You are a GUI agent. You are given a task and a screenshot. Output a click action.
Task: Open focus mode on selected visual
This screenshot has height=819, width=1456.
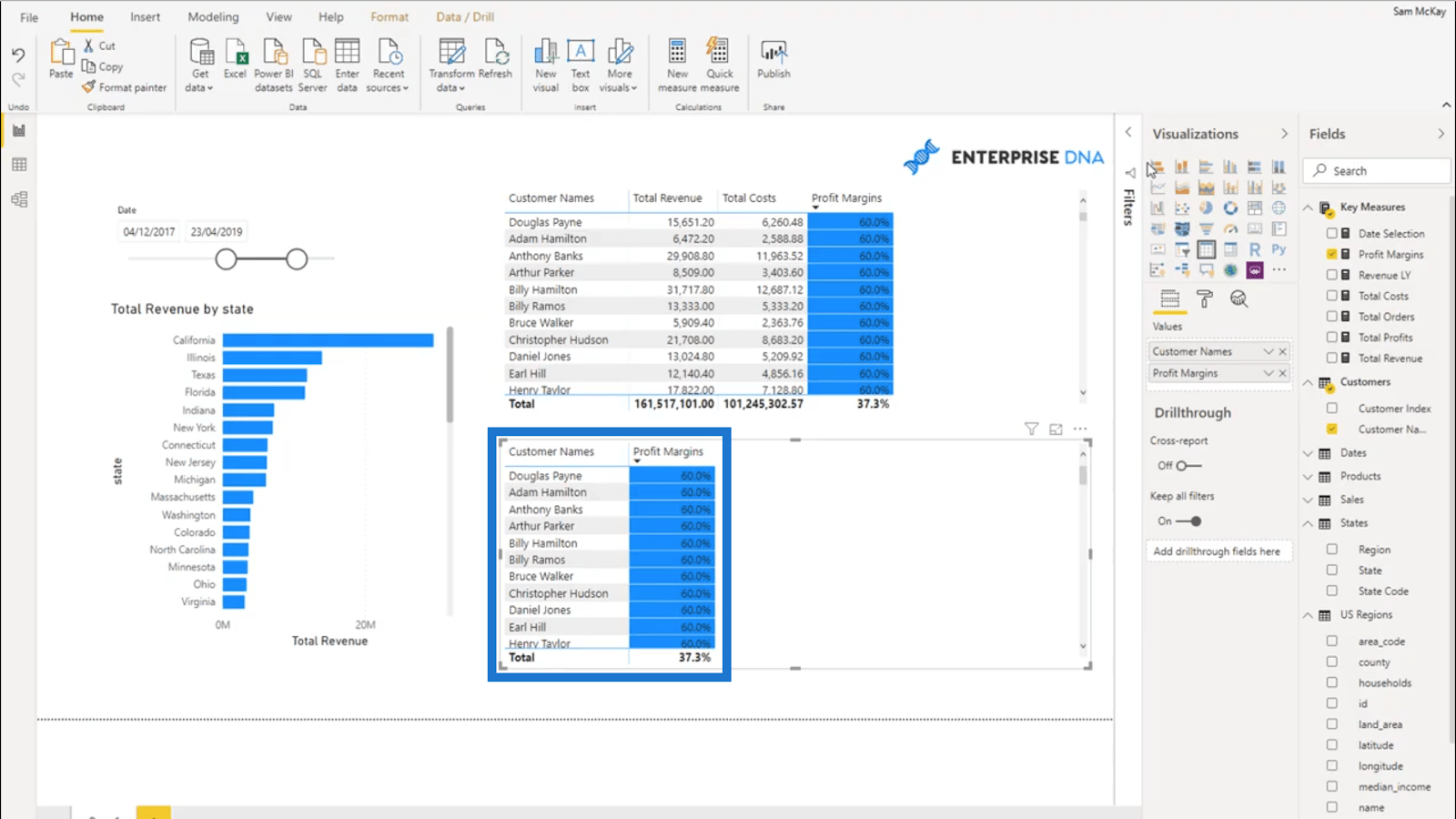[1056, 429]
